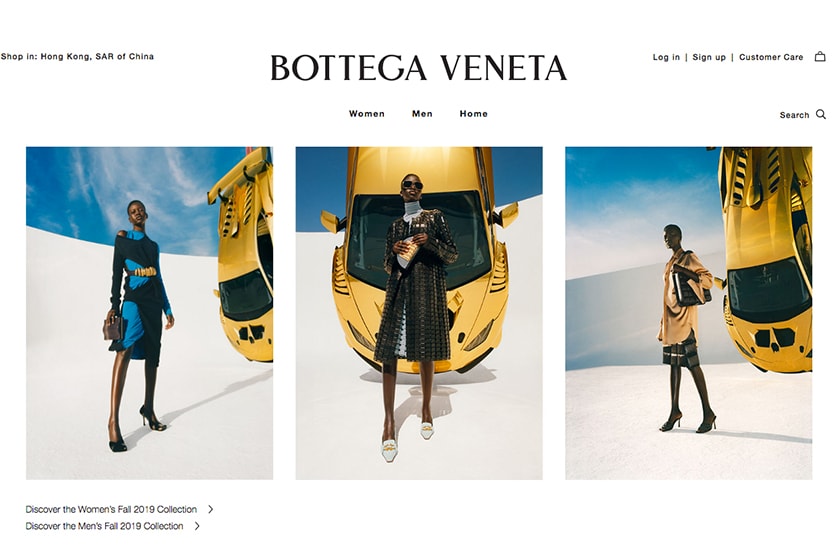Click arrow next to Men's Fall 2019 Collection
This screenshot has width=840, height=560.
(197, 526)
